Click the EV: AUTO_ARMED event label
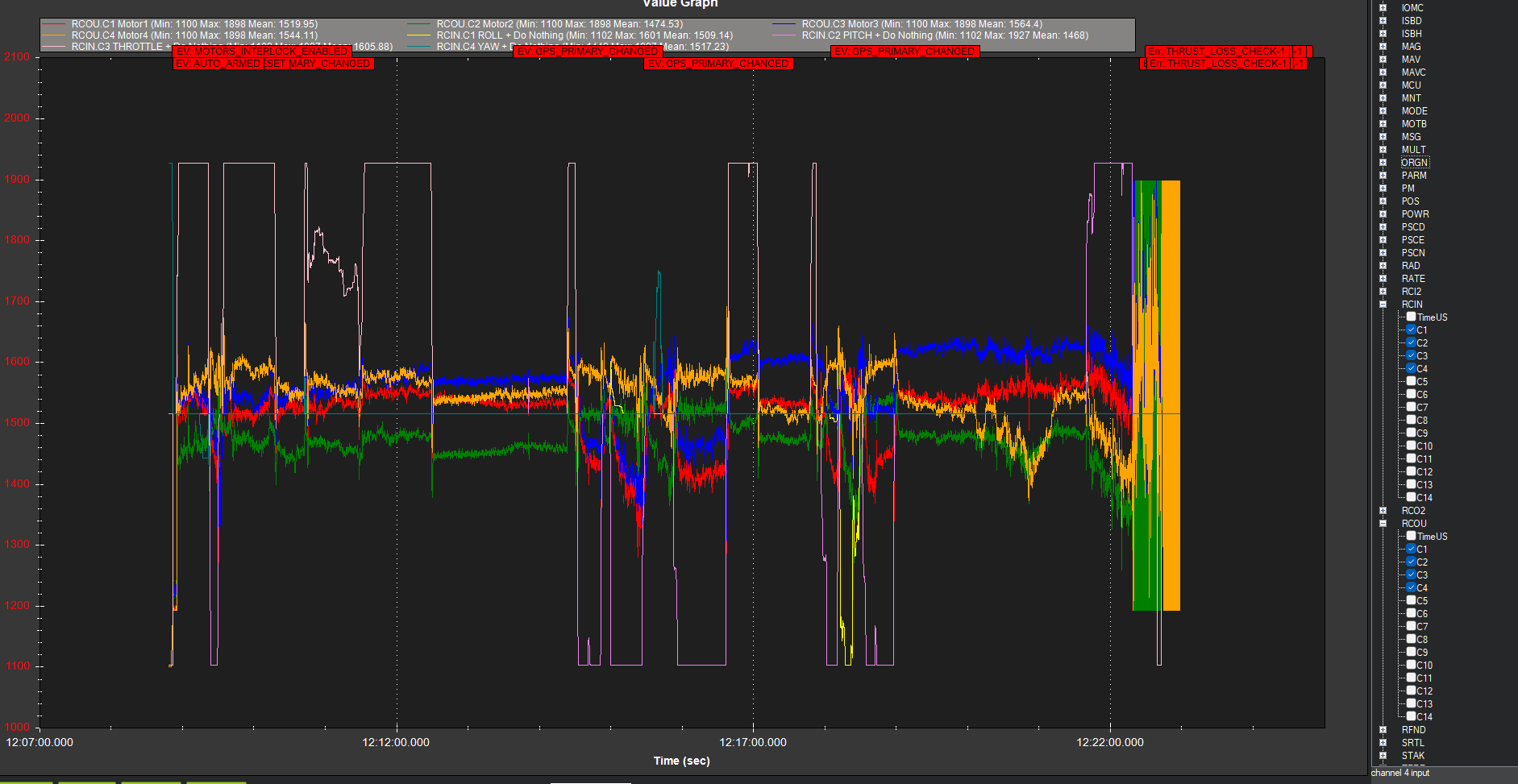This screenshot has height=784, width=1518. (218, 64)
